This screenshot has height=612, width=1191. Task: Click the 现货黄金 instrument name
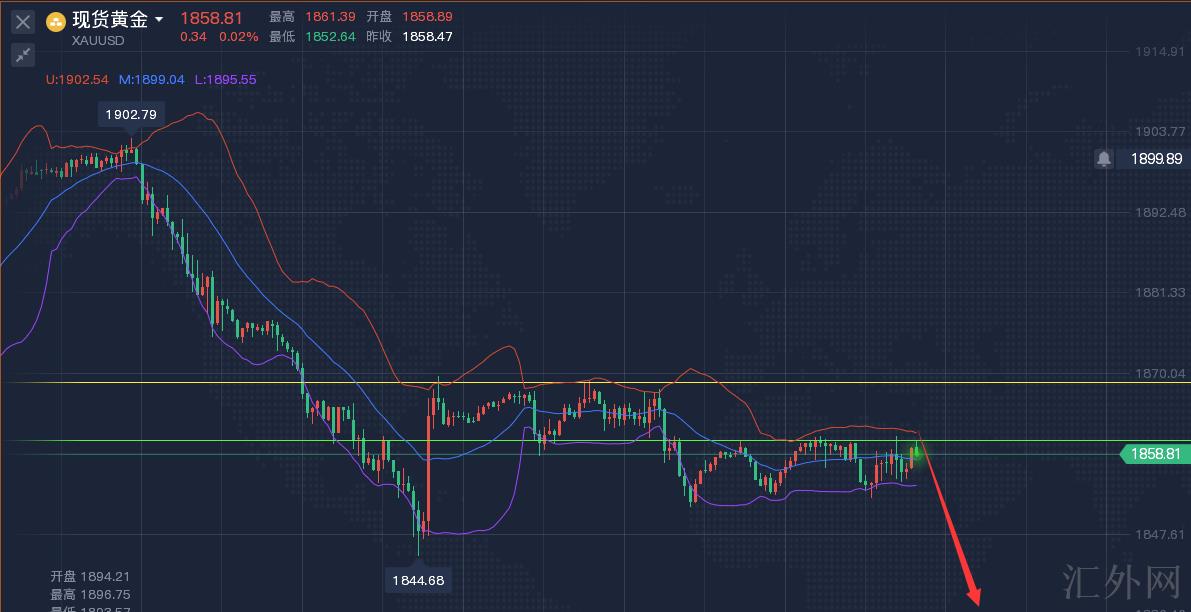point(109,20)
